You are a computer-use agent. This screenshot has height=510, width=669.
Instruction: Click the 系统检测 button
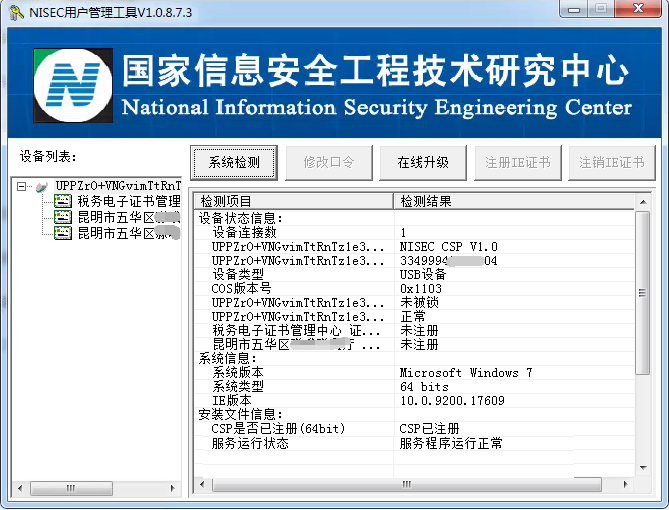(234, 163)
